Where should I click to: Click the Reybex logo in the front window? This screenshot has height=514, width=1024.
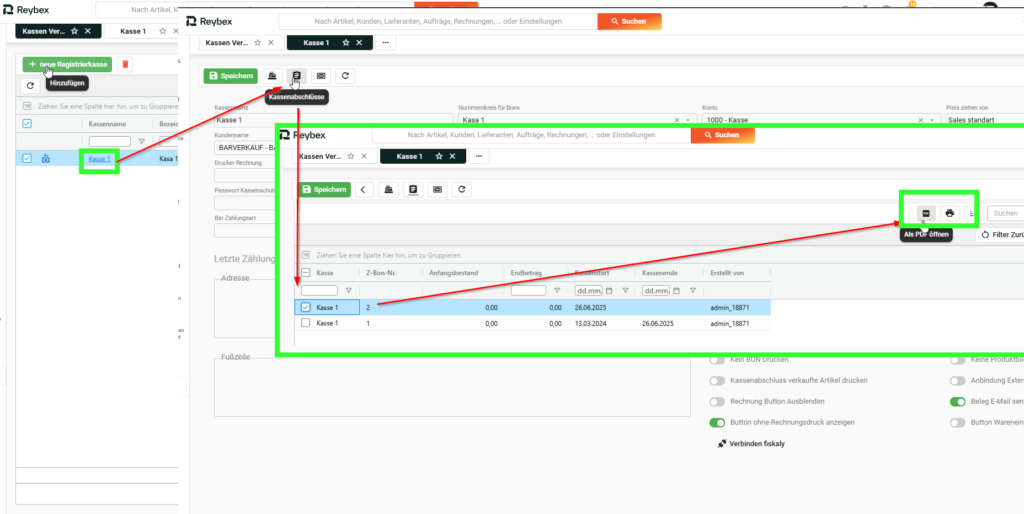tap(302, 135)
